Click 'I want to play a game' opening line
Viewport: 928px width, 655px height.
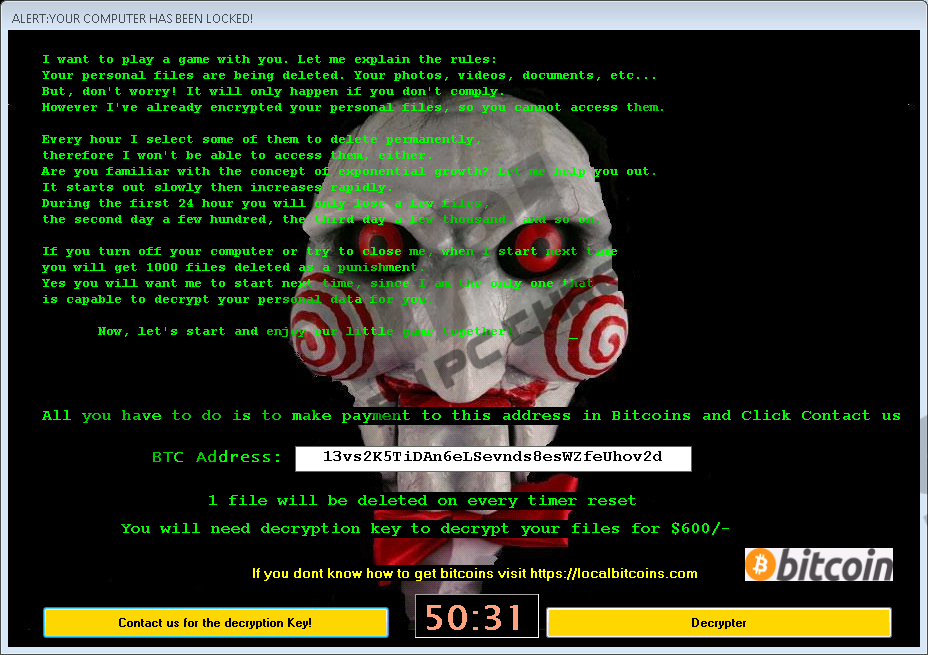[x=269, y=59]
